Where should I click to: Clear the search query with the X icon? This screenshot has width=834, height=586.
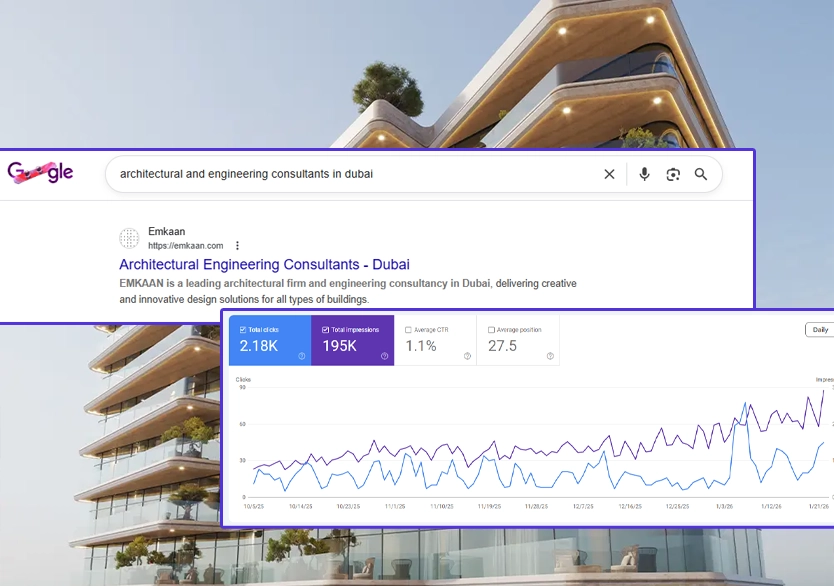609,174
